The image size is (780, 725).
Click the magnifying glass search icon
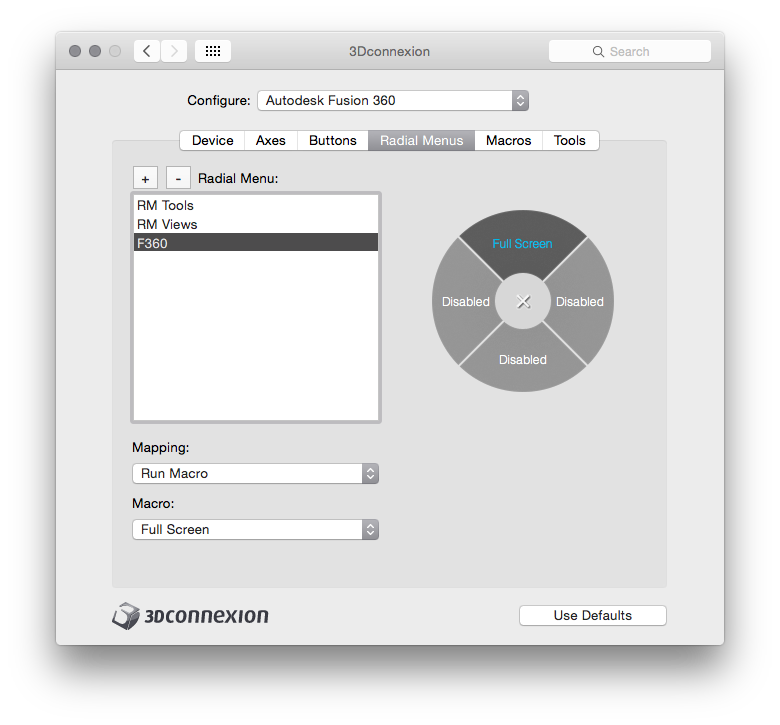[598, 52]
